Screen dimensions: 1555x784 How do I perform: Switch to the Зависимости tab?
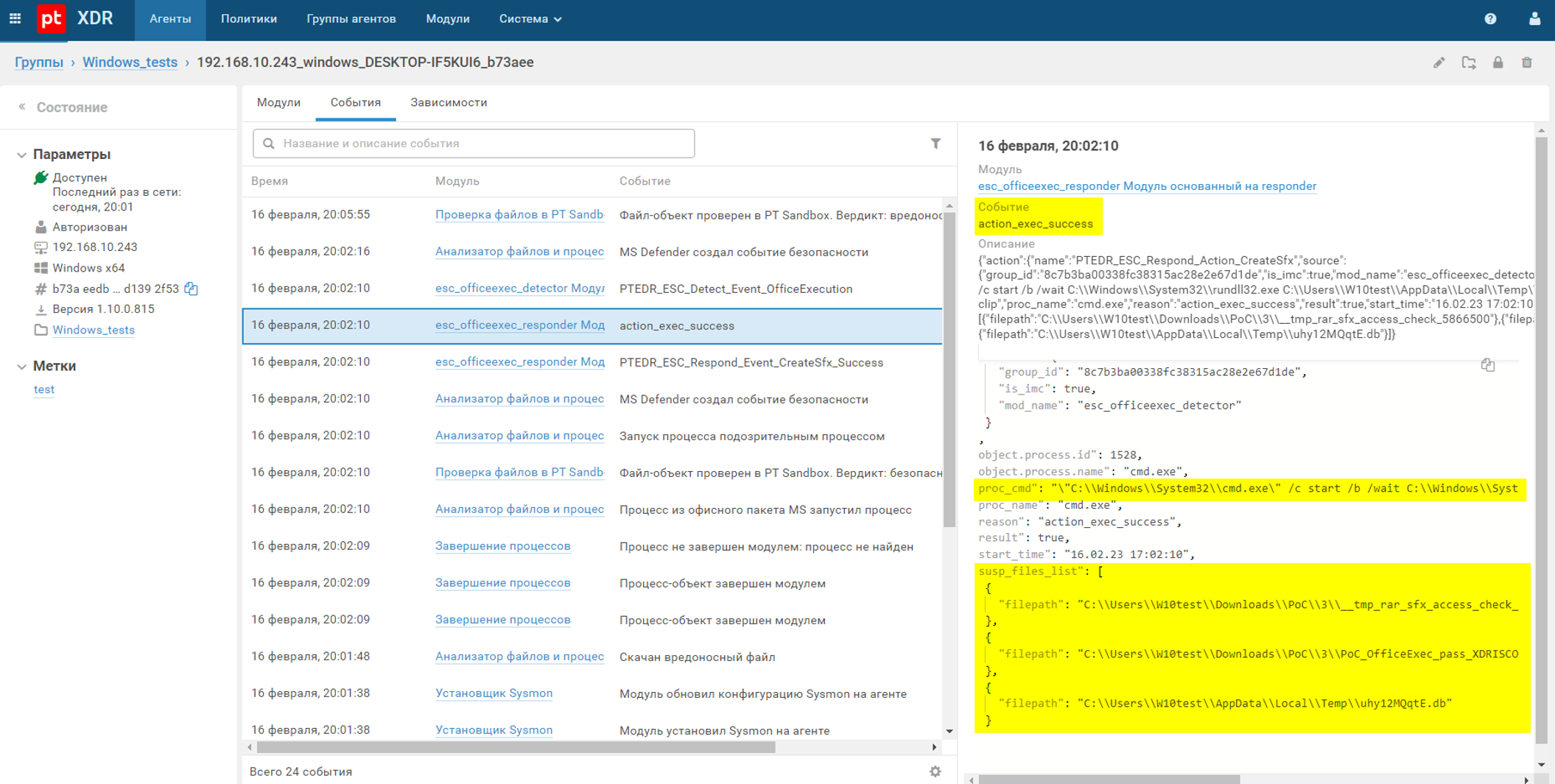[x=449, y=102]
